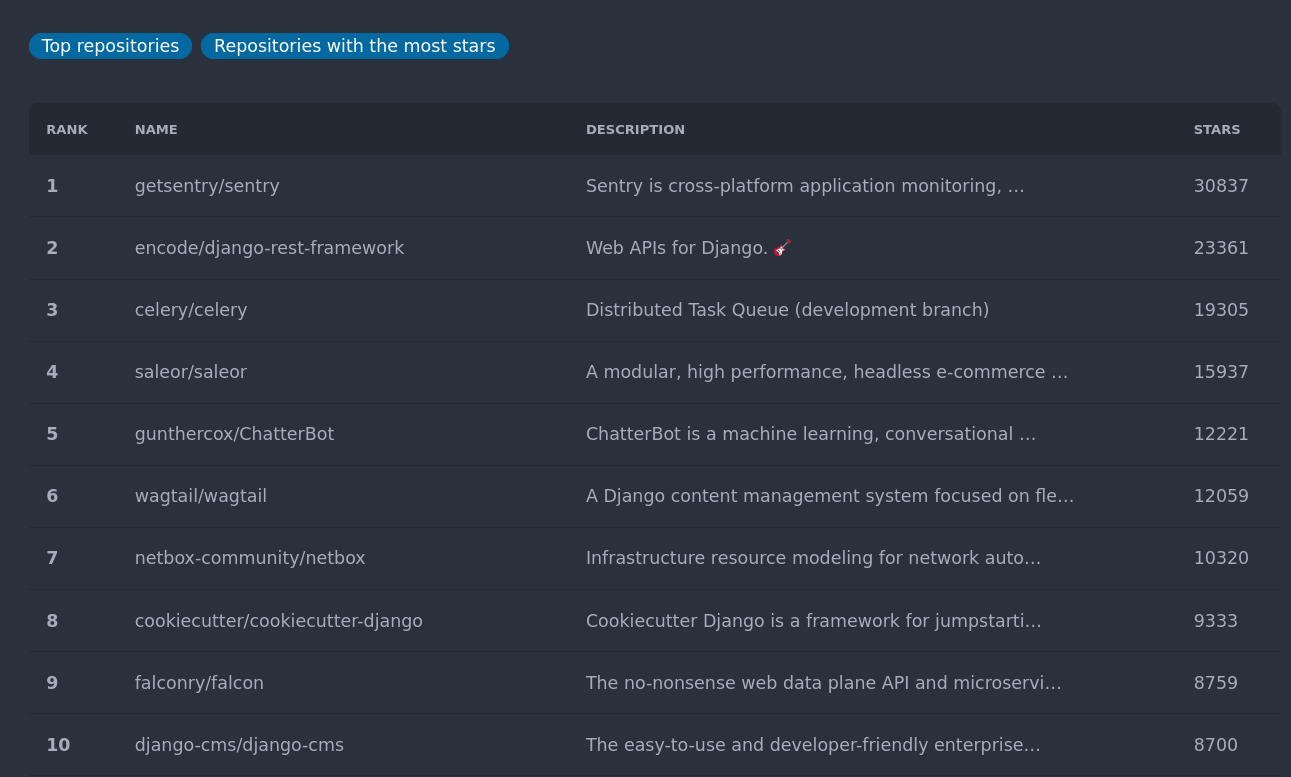Click the DESCRIPTION column header
This screenshot has height=777, width=1291.
coord(635,129)
